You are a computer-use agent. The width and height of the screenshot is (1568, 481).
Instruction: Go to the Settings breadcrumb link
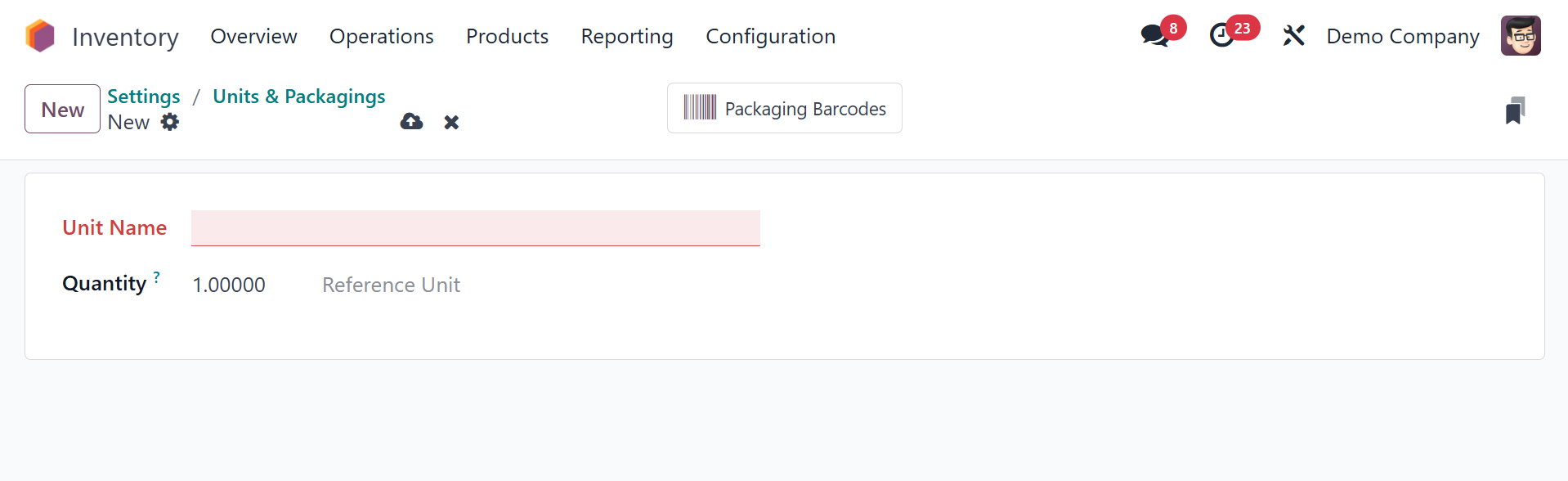tap(143, 97)
